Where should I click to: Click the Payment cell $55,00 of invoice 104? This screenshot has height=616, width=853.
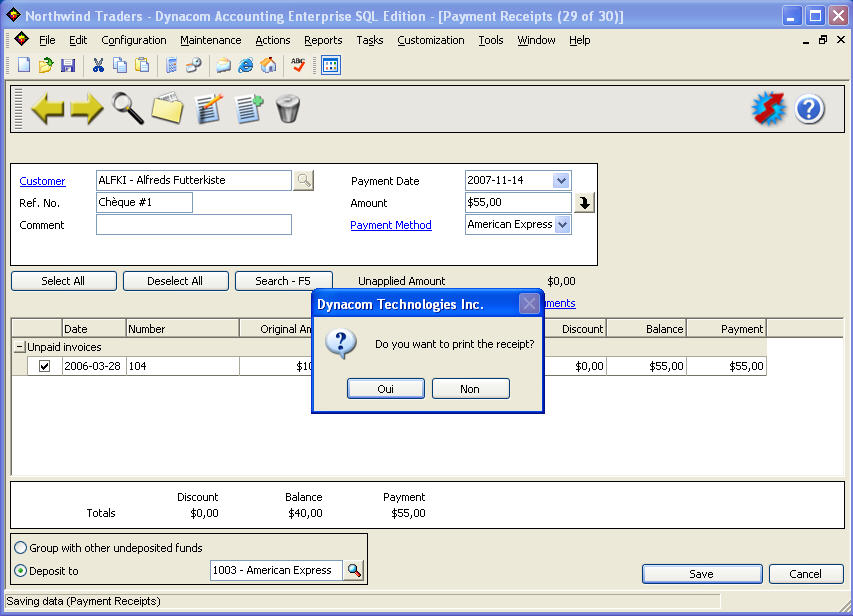click(726, 366)
